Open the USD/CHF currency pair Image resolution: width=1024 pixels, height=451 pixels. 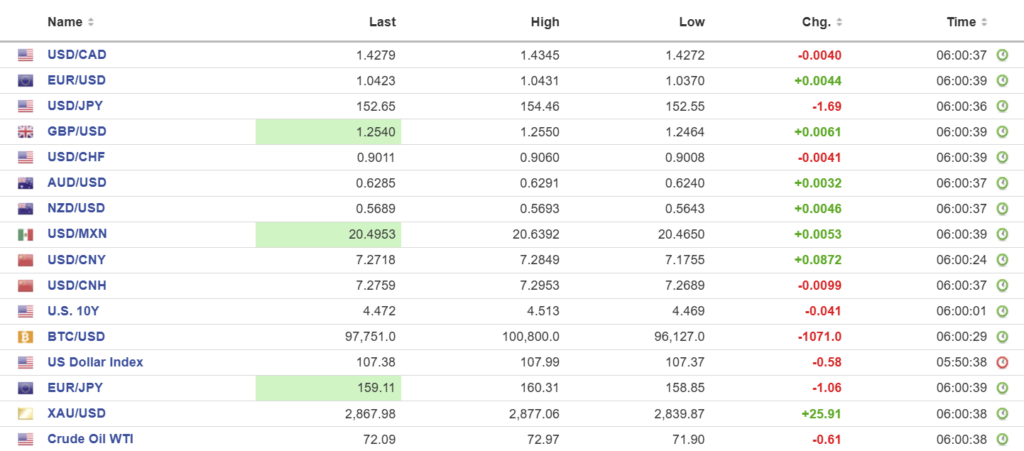pyautogui.click(x=76, y=157)
